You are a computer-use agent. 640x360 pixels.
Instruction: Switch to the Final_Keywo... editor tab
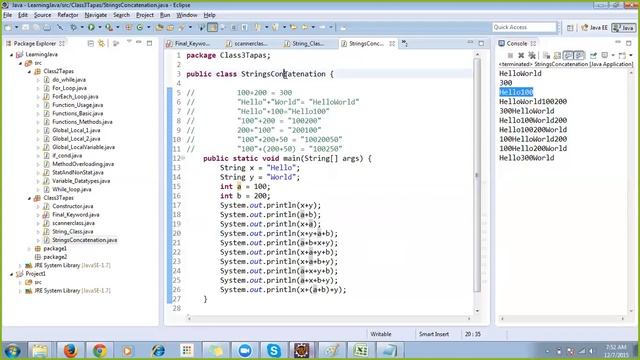192,43
